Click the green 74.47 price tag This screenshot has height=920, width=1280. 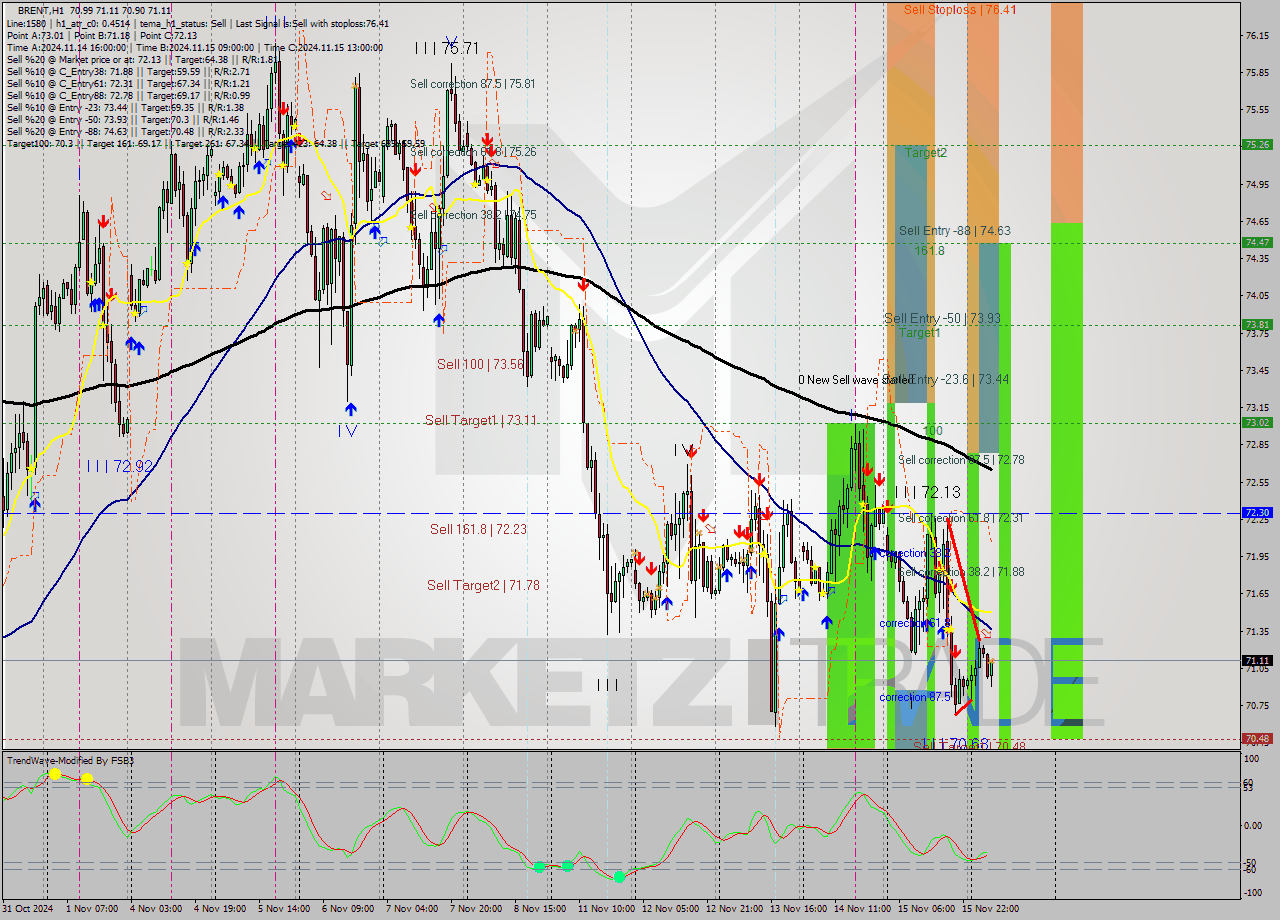click(1257, 242)
